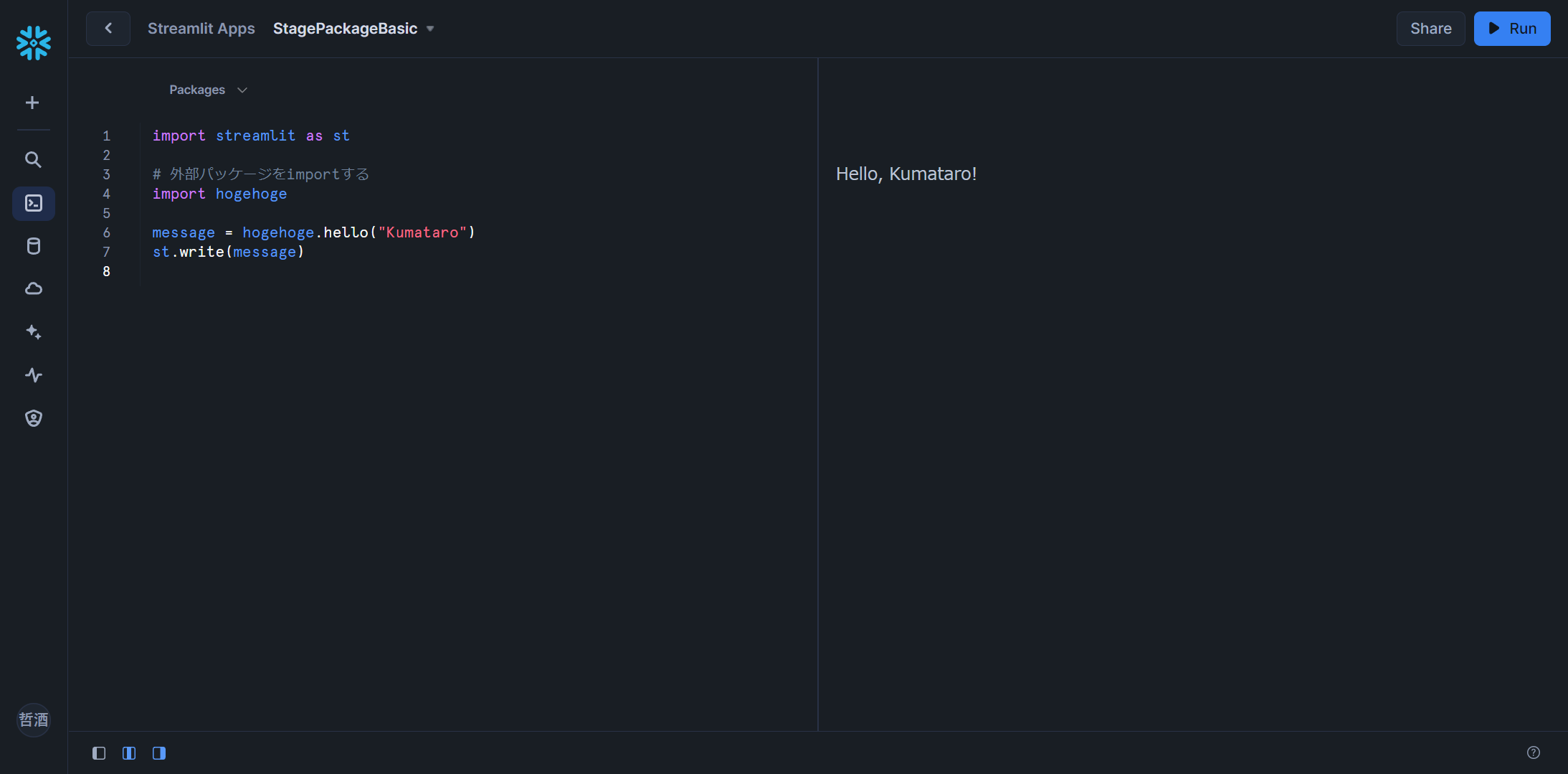Click the Data Products cloud icon

[x=33, y=288]
